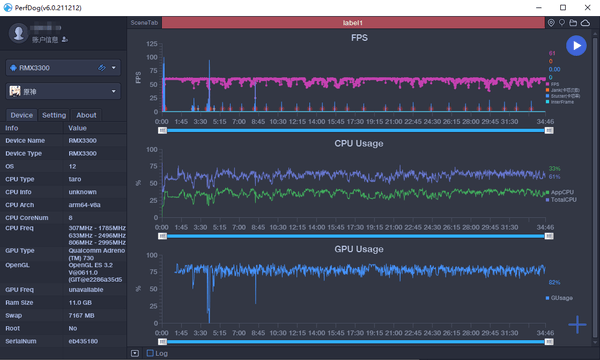The width and height of the screenshot is (600, 360).
Task: Select the OS row showing 12
Action: click(x=63, y=166)
